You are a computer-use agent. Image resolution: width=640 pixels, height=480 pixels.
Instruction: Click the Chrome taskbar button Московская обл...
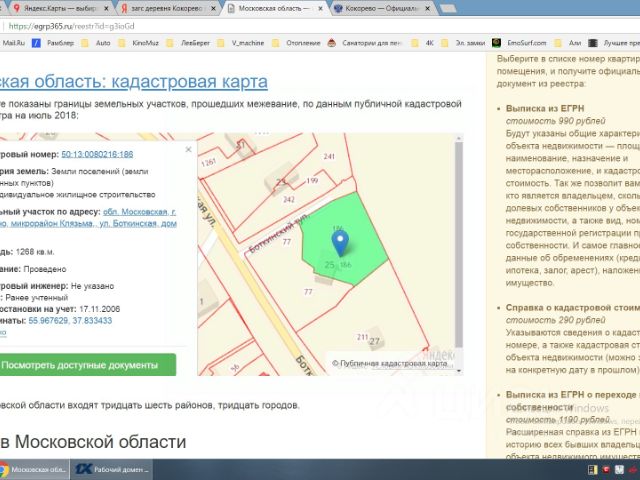(34, 469)
